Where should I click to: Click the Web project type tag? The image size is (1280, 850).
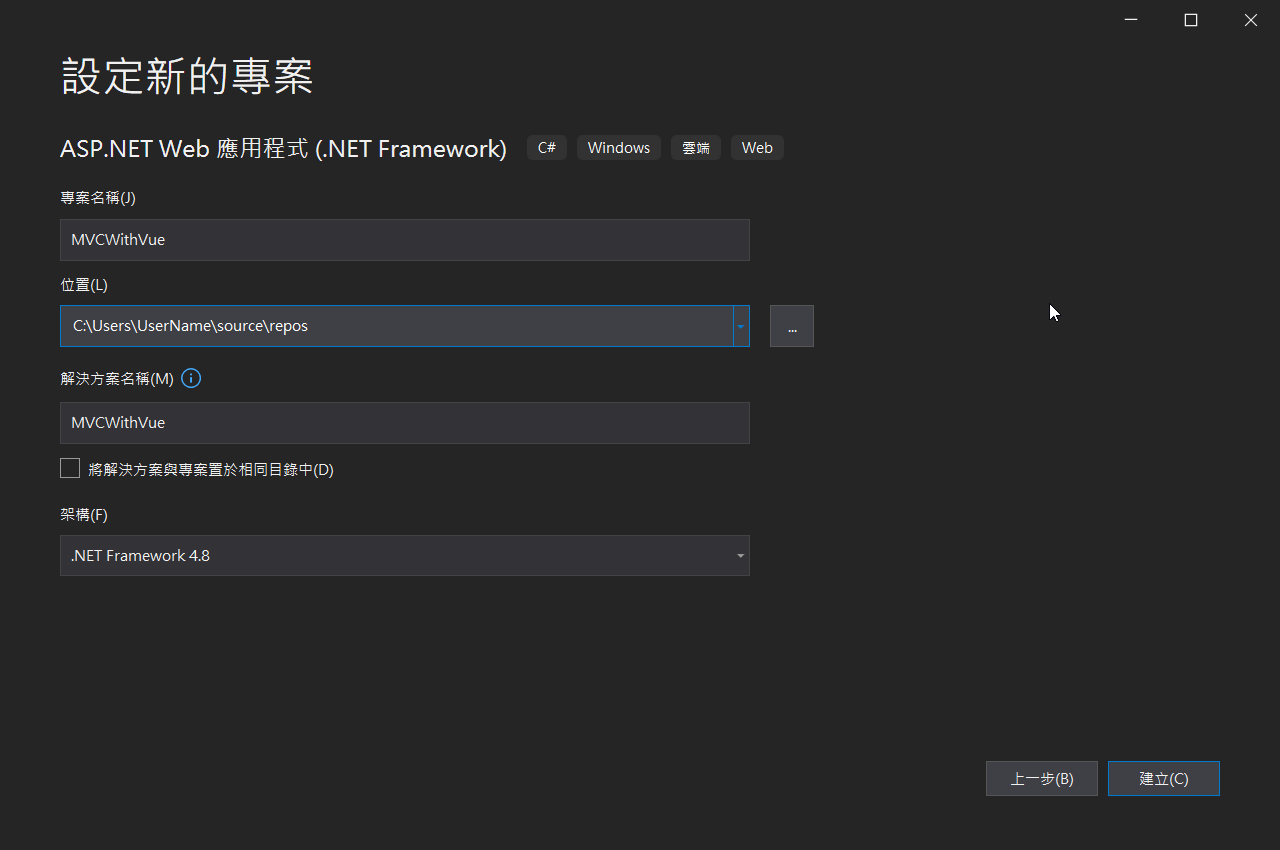(x=757, y=148)
